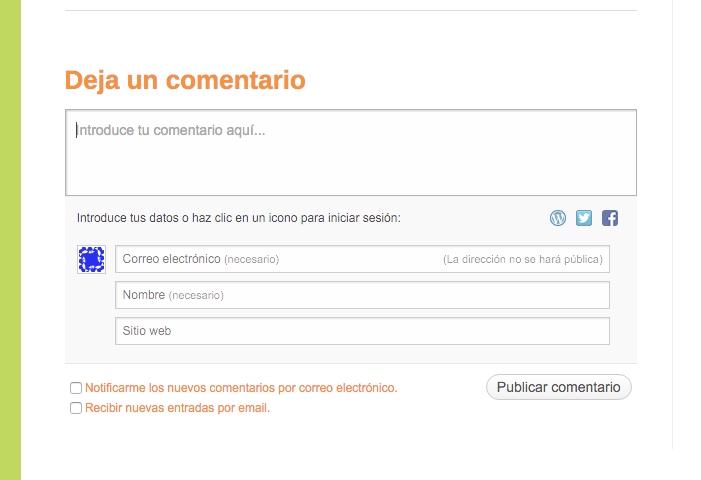This screenshot has width=701, height=480.
Task: Click the green left margin strip
Action: point(10,240)
